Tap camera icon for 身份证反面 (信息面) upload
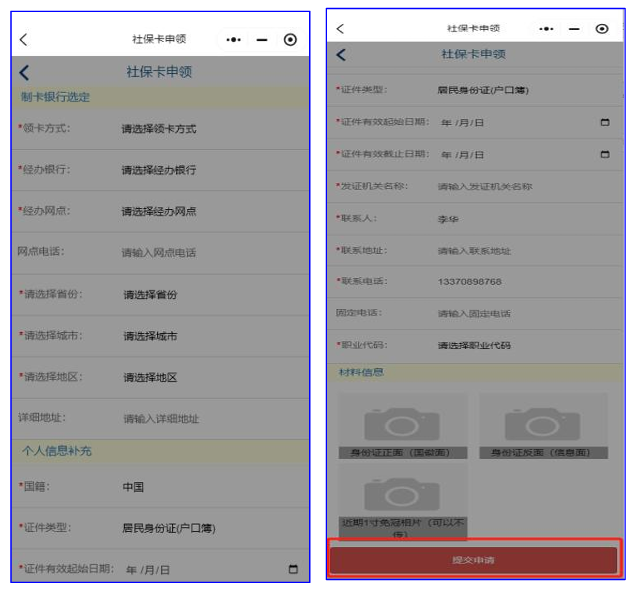Viewport: 633px width, 591px height. [541, 423]
